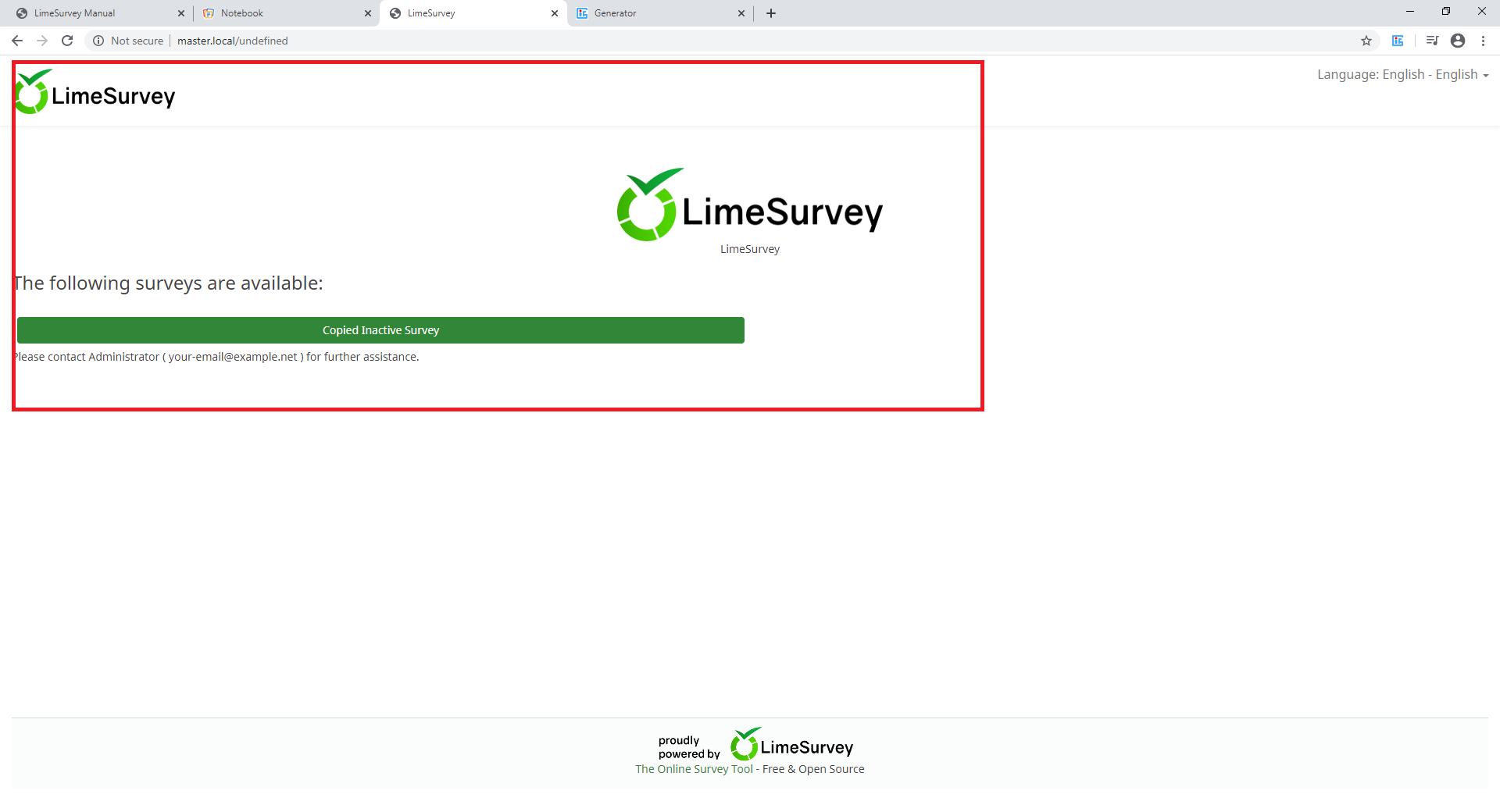Viewport: 1500px width, 812px height.
Task: Open the blue extension icon in toolbar
Action: pos(1398,41)
